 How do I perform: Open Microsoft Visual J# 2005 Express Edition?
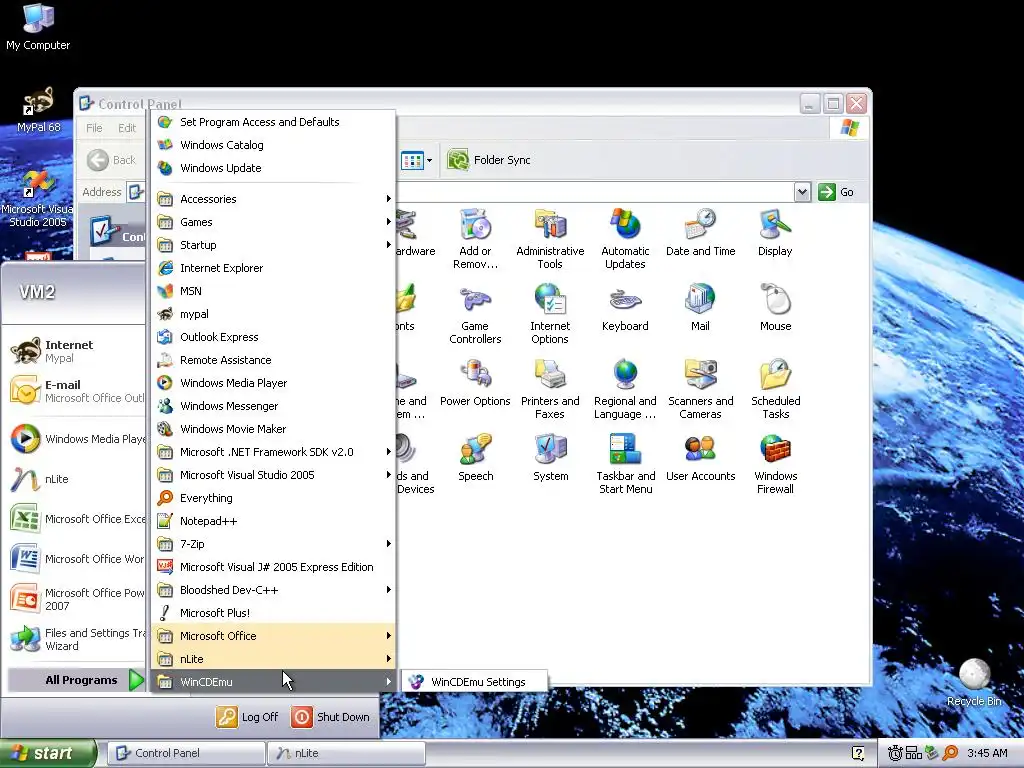tap(273, 567)
